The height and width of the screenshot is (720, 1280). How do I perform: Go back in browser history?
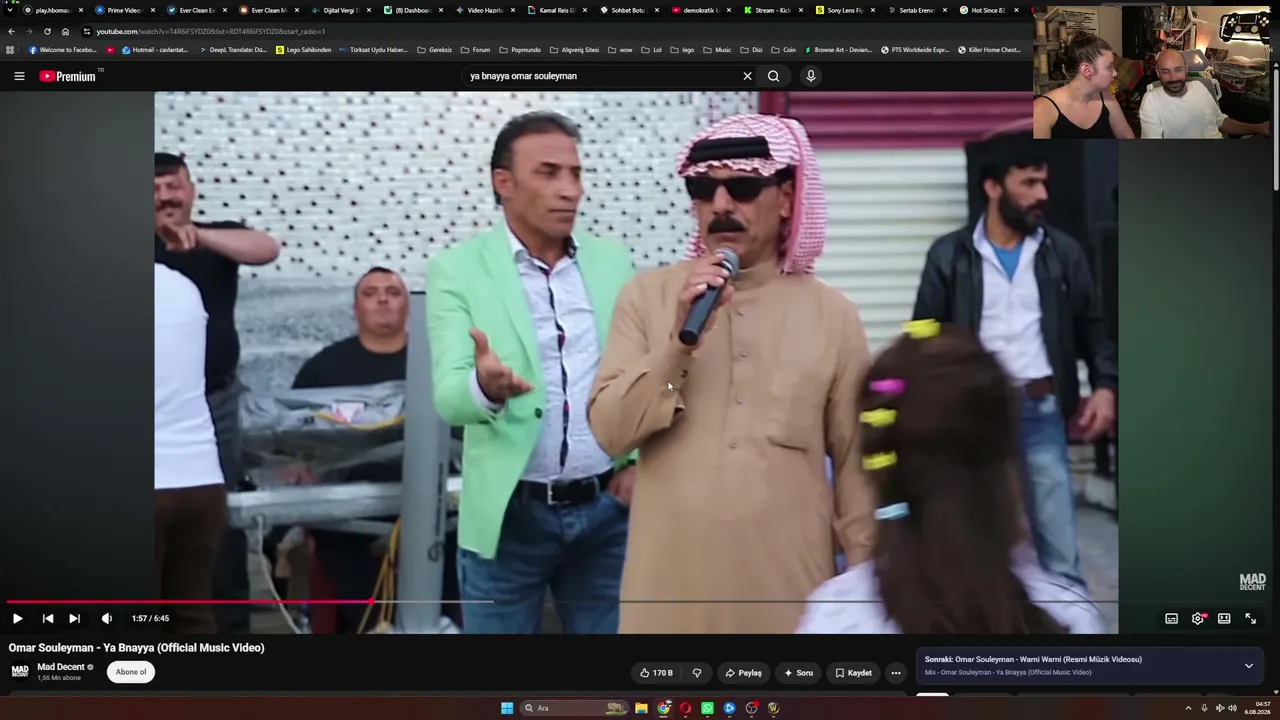pos(11,31)
